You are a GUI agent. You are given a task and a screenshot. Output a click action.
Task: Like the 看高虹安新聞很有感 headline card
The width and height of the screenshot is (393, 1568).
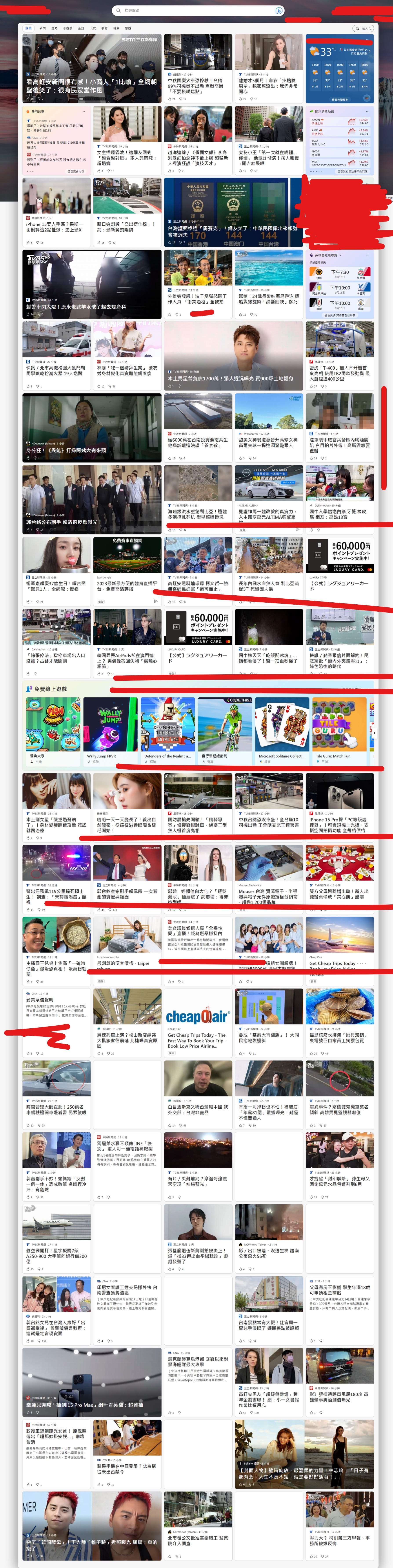pyautogui.click(x=28, y=99)
